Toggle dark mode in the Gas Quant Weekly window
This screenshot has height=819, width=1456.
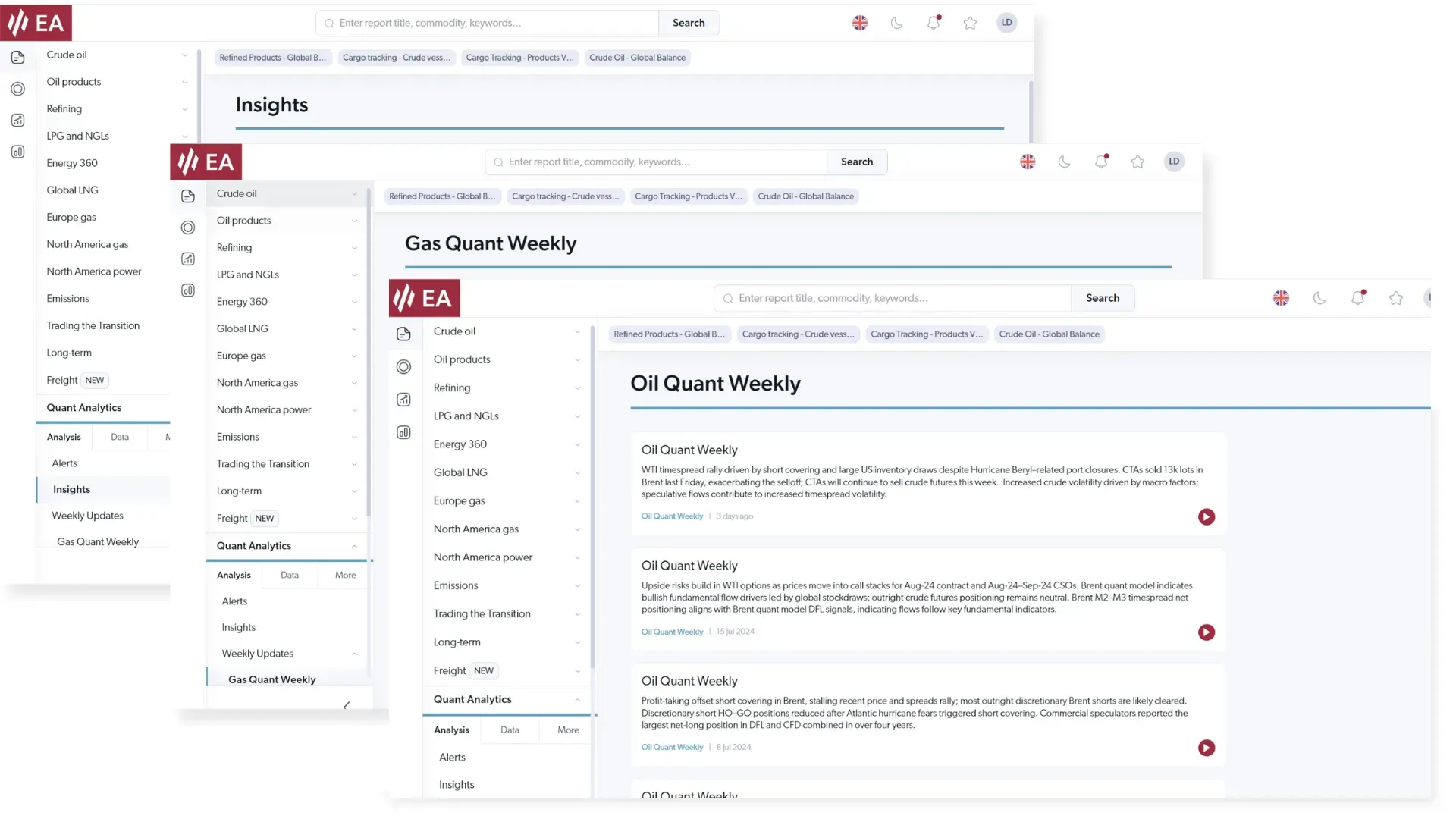pos(1065,162)
